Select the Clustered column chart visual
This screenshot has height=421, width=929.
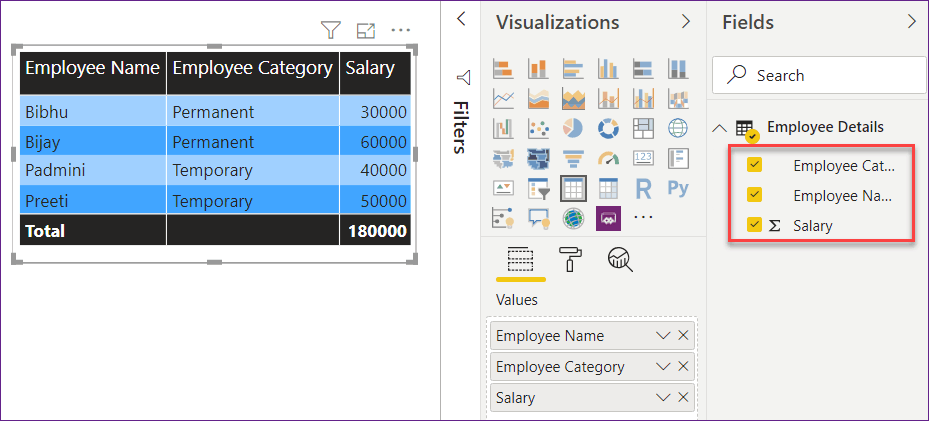(608, 69)
